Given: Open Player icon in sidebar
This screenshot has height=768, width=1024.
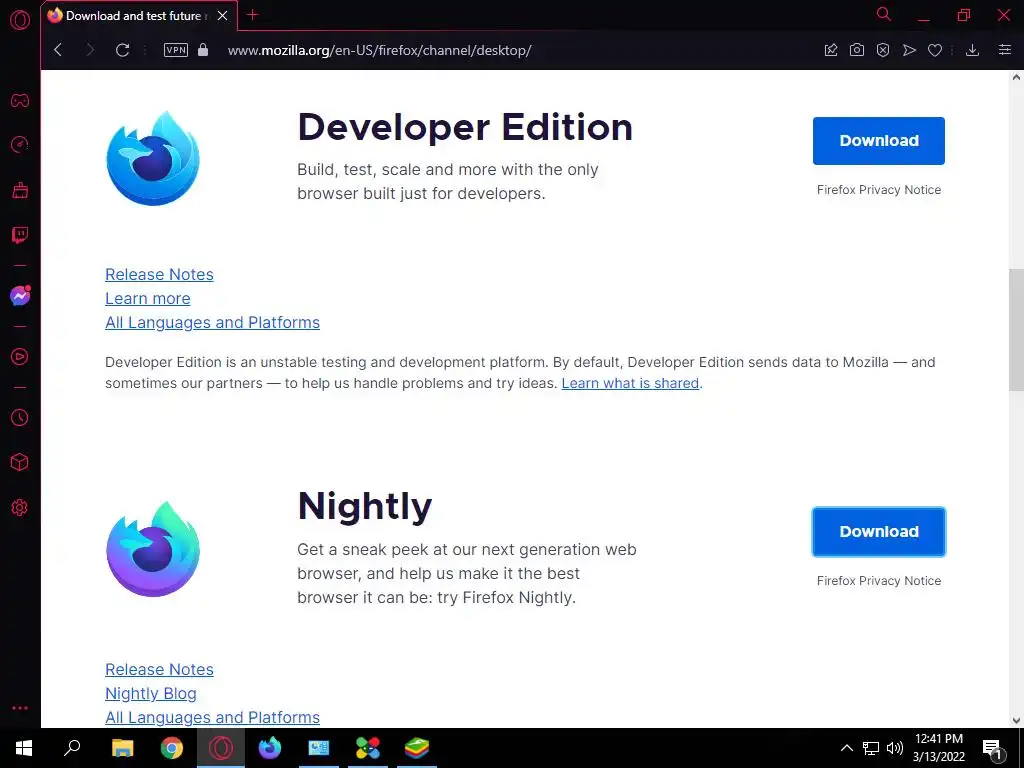Looking at the screenshot, I should coord(20,357).
